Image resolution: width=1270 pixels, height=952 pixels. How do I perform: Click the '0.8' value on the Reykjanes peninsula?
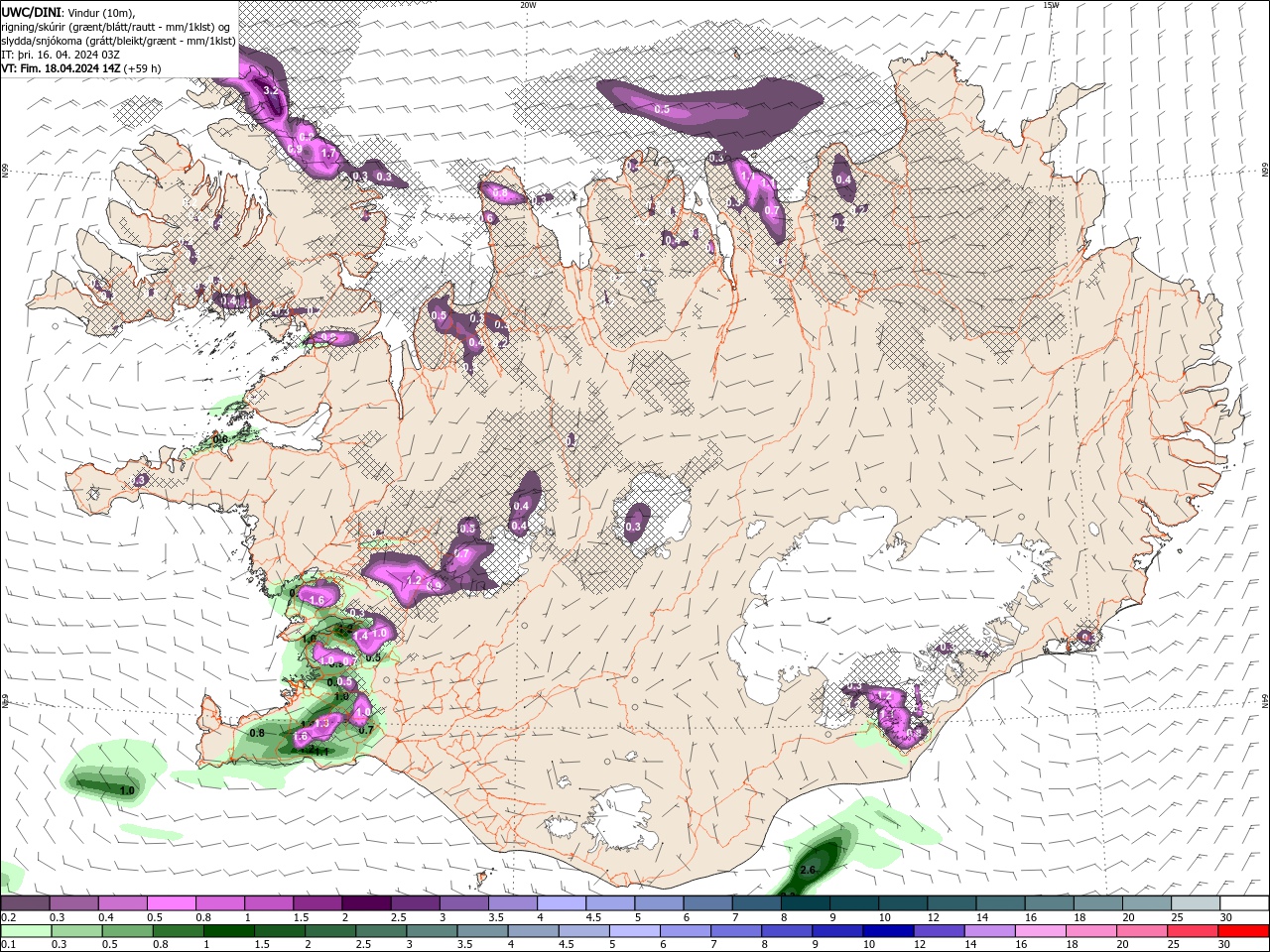(x=257, y=733)
